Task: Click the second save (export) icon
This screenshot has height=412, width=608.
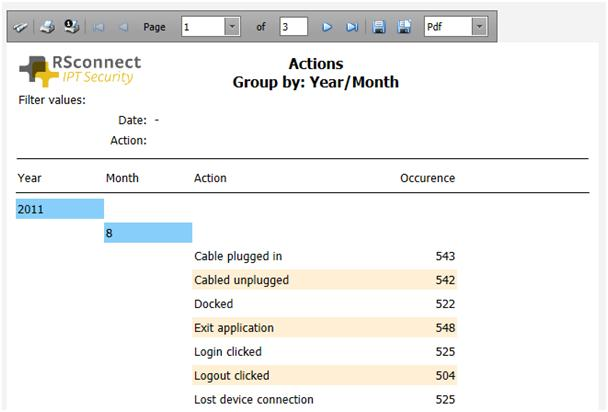Action: coord(404,27)
